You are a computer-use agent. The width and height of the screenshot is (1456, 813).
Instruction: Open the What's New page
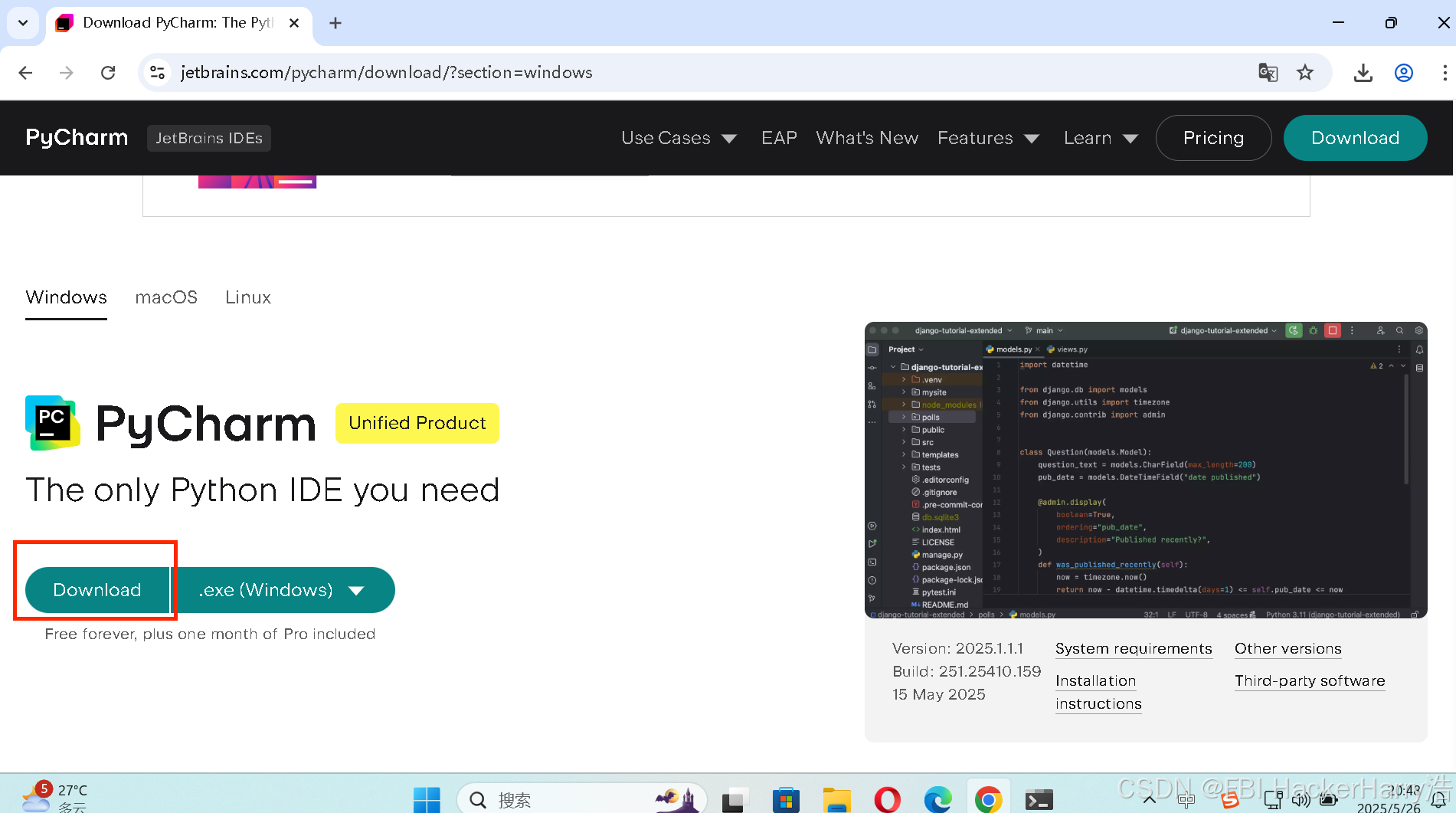[867, 138]
